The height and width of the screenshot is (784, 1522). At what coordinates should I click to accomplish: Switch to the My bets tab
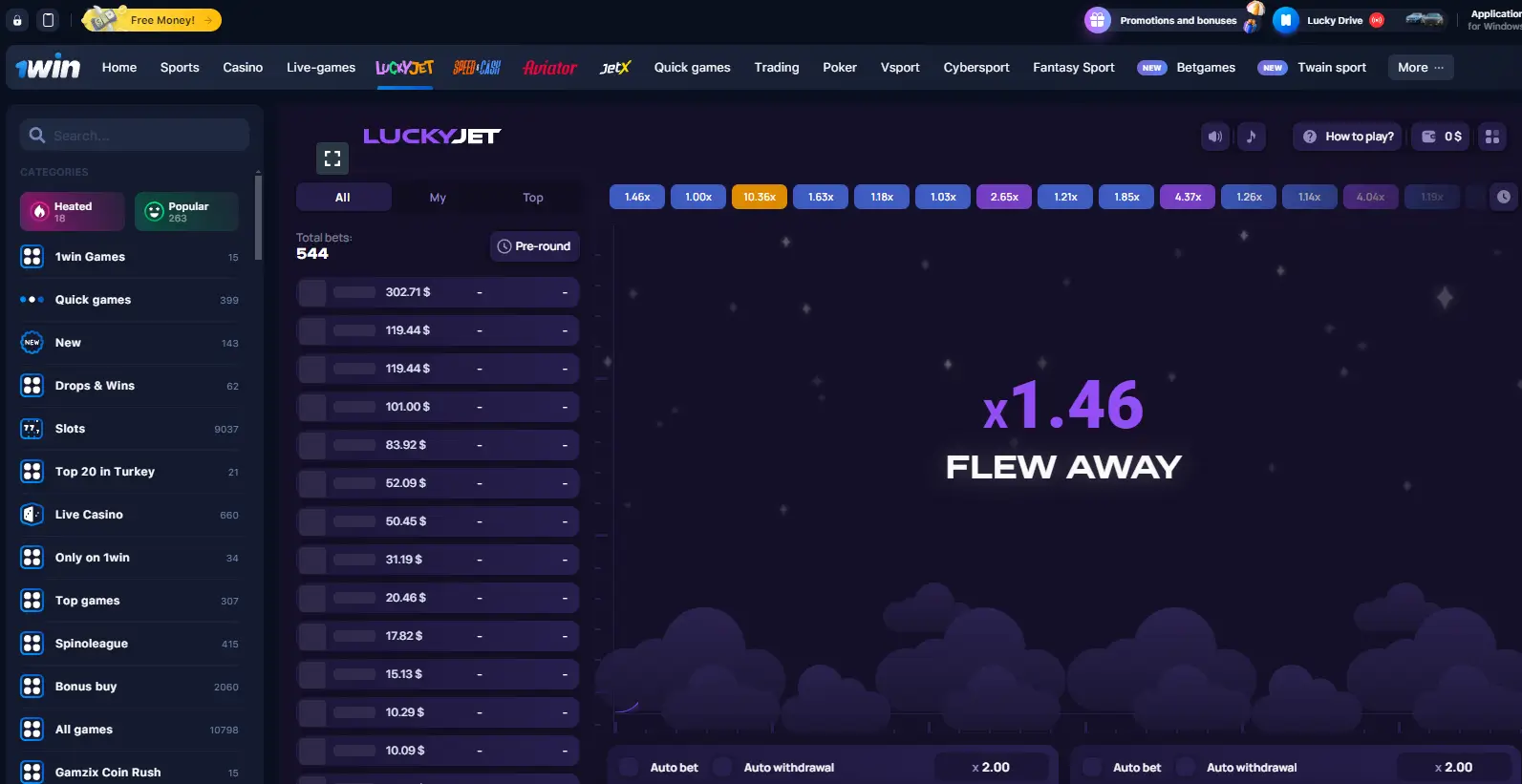438,198
